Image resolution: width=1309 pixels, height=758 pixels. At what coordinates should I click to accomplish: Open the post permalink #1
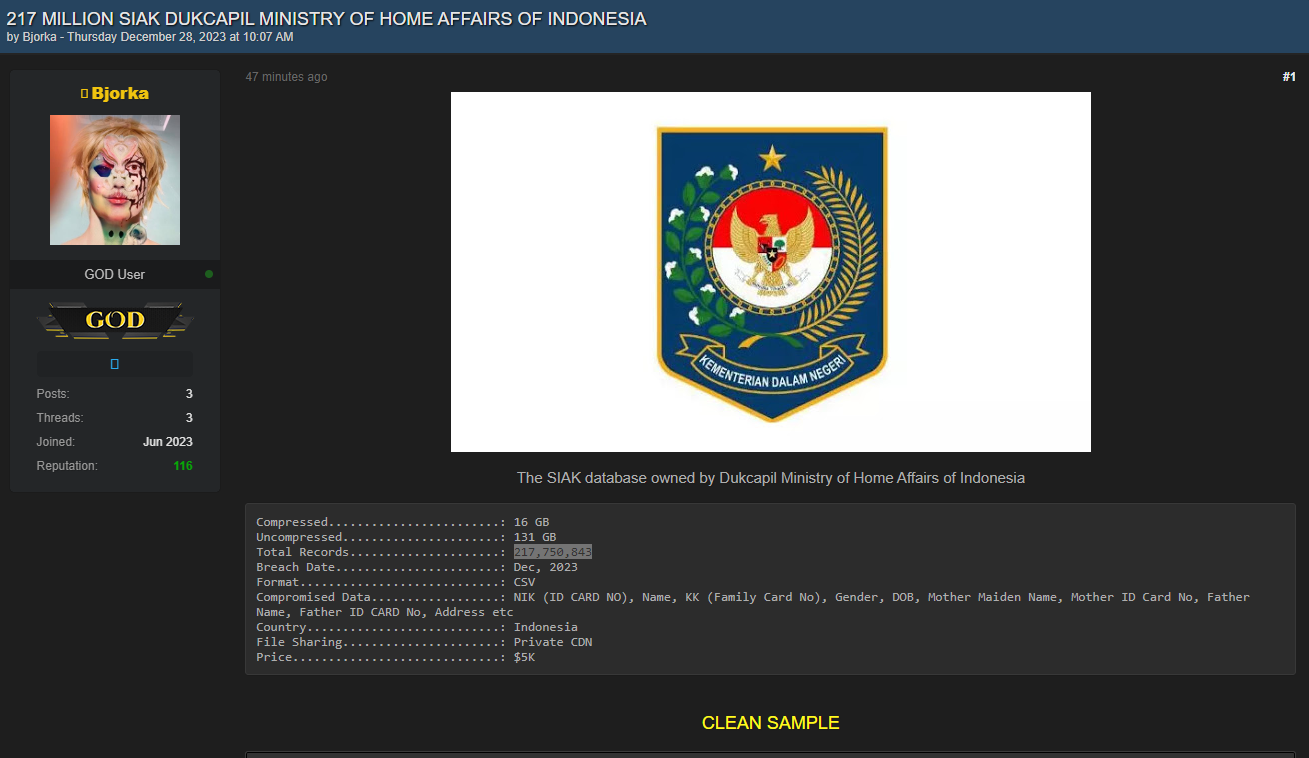[1289, 77]
